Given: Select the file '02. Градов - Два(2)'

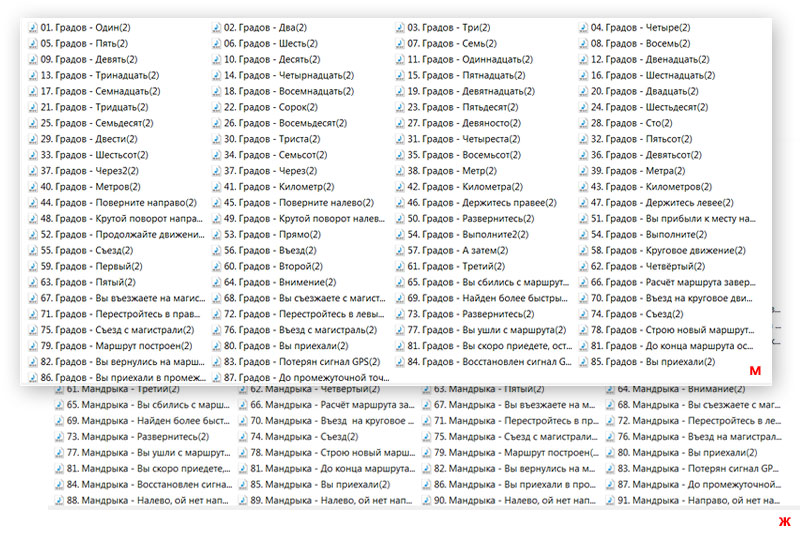Looking at the screenshot, I should [260, 28].
